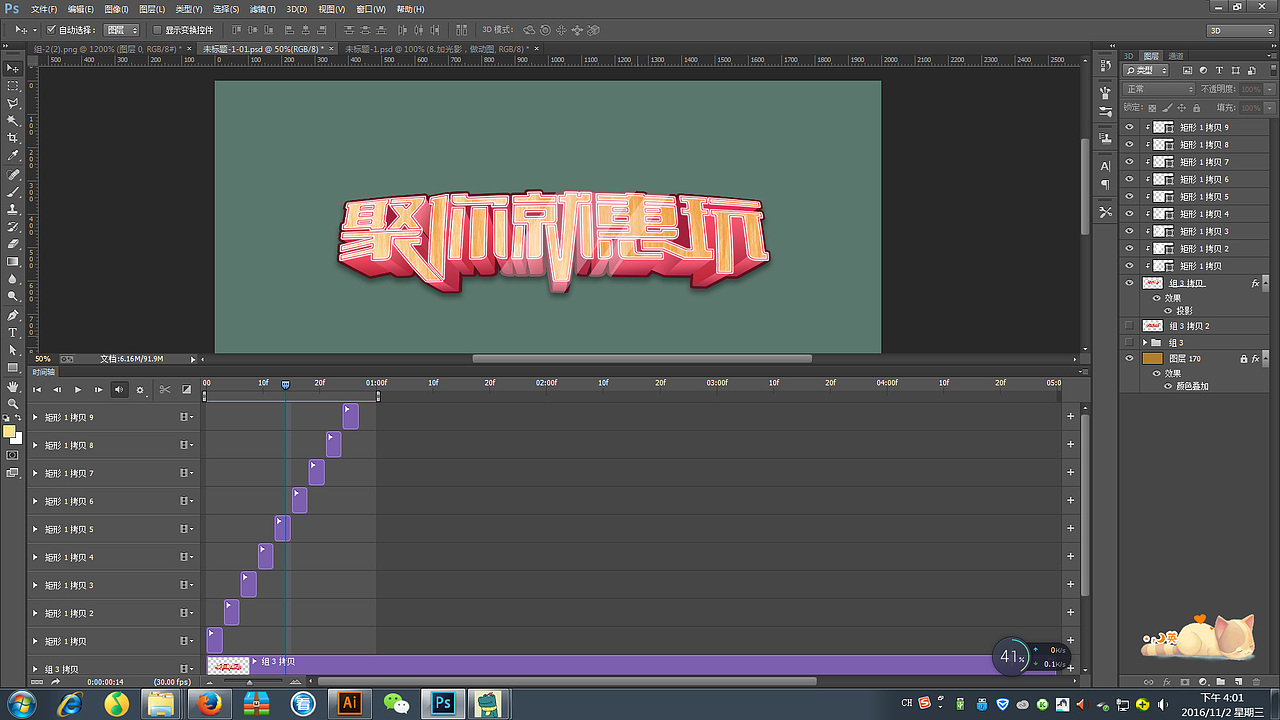The width and height of the screenshot is (1280, 720).
Task: Hide the 组 3 拷贝 layer
Action: pos(1130,283)
